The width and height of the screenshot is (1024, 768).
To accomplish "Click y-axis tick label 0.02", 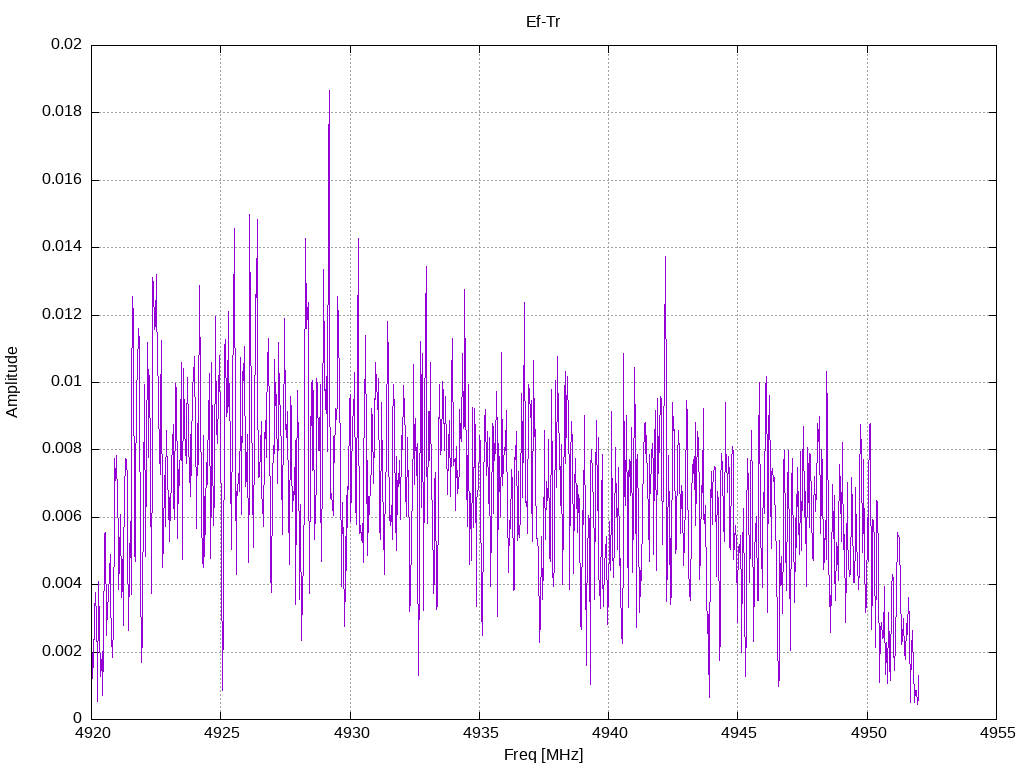I will 67,44.
